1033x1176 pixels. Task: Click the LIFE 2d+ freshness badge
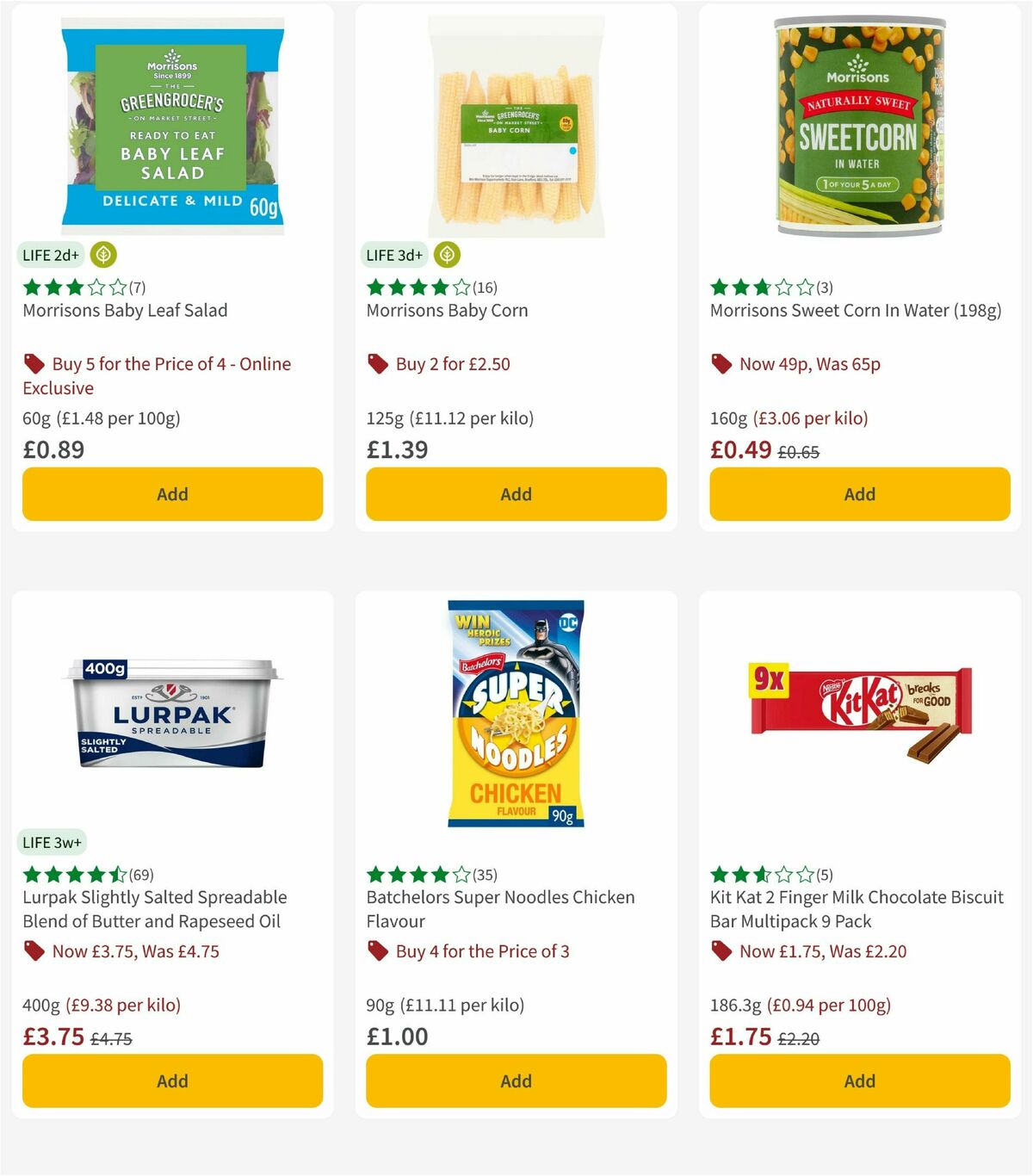pos(49,255)
